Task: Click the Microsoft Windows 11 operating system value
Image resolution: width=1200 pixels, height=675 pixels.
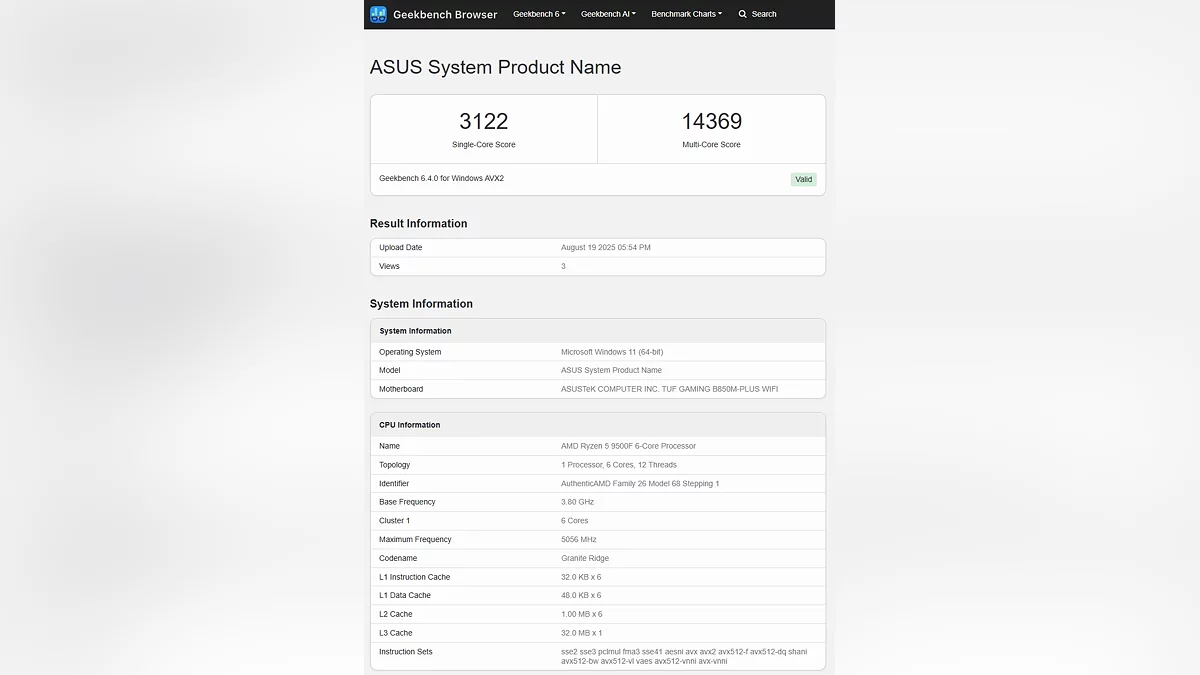Action: (x=612, y=352)
